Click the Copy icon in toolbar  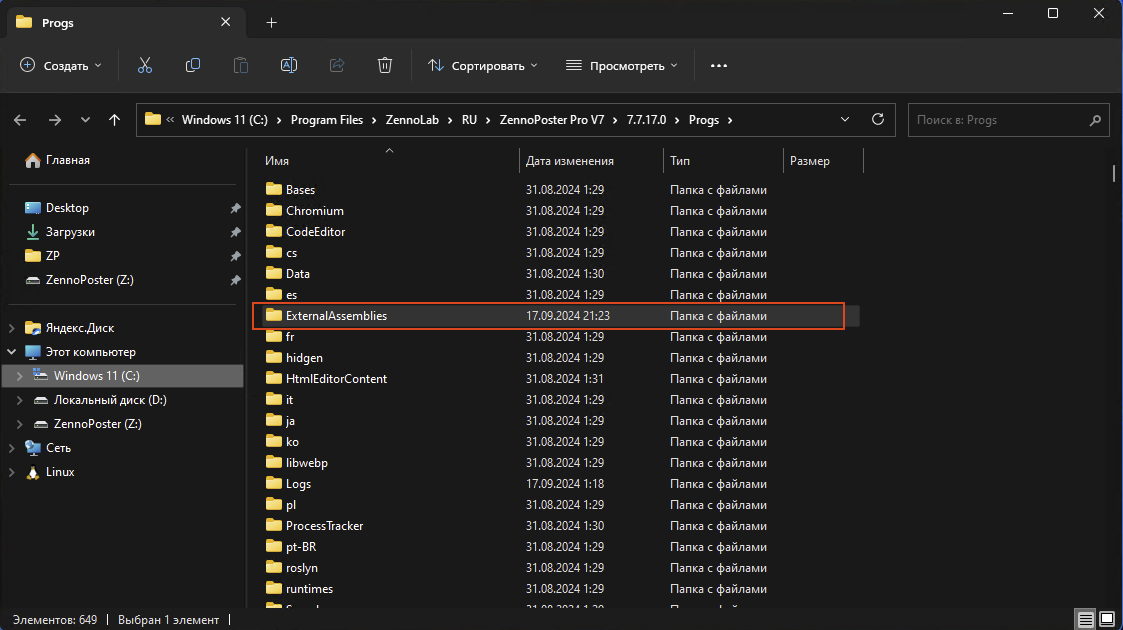click(193, 65)
